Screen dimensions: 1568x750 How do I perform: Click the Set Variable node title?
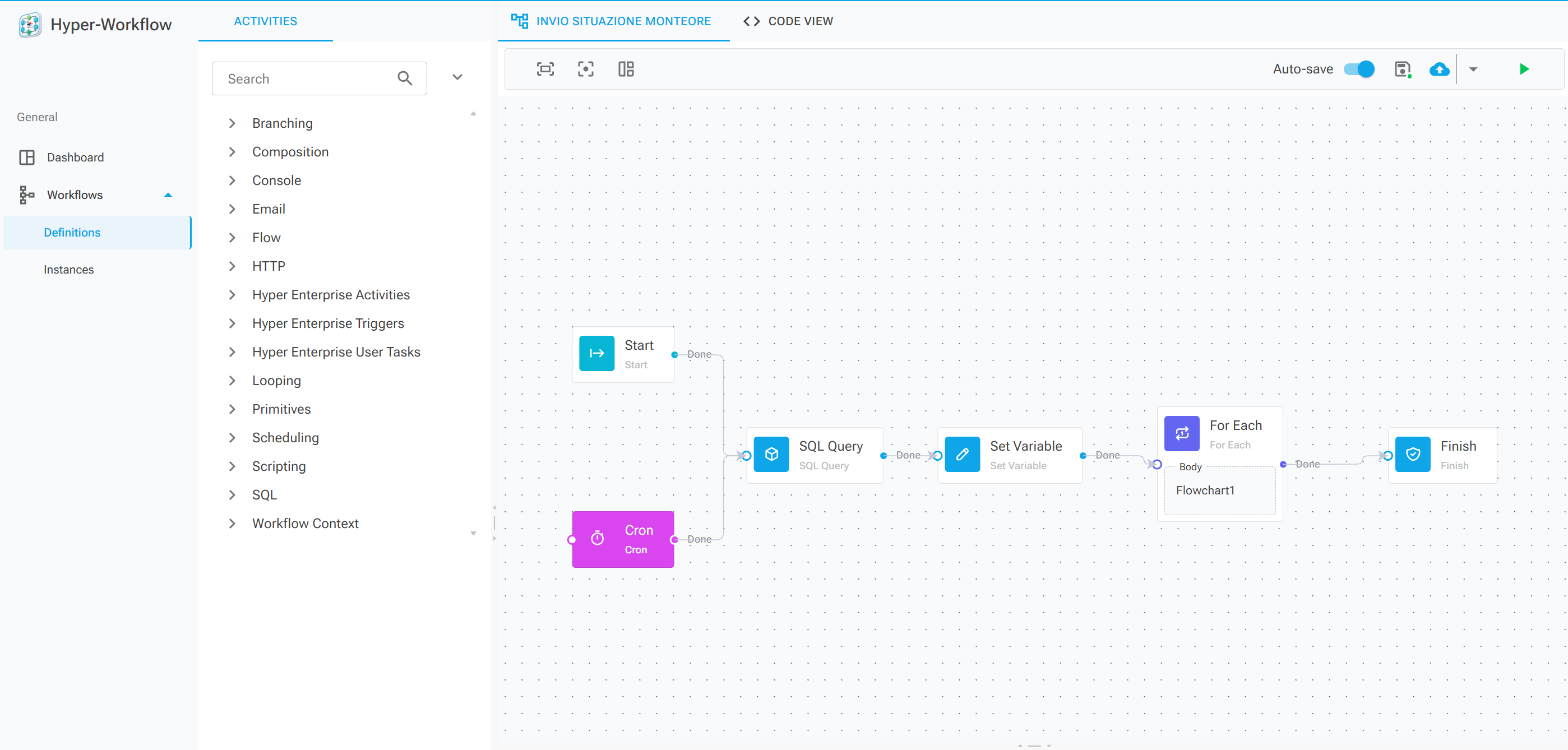pyautogui.click(x=1026, y=446)
